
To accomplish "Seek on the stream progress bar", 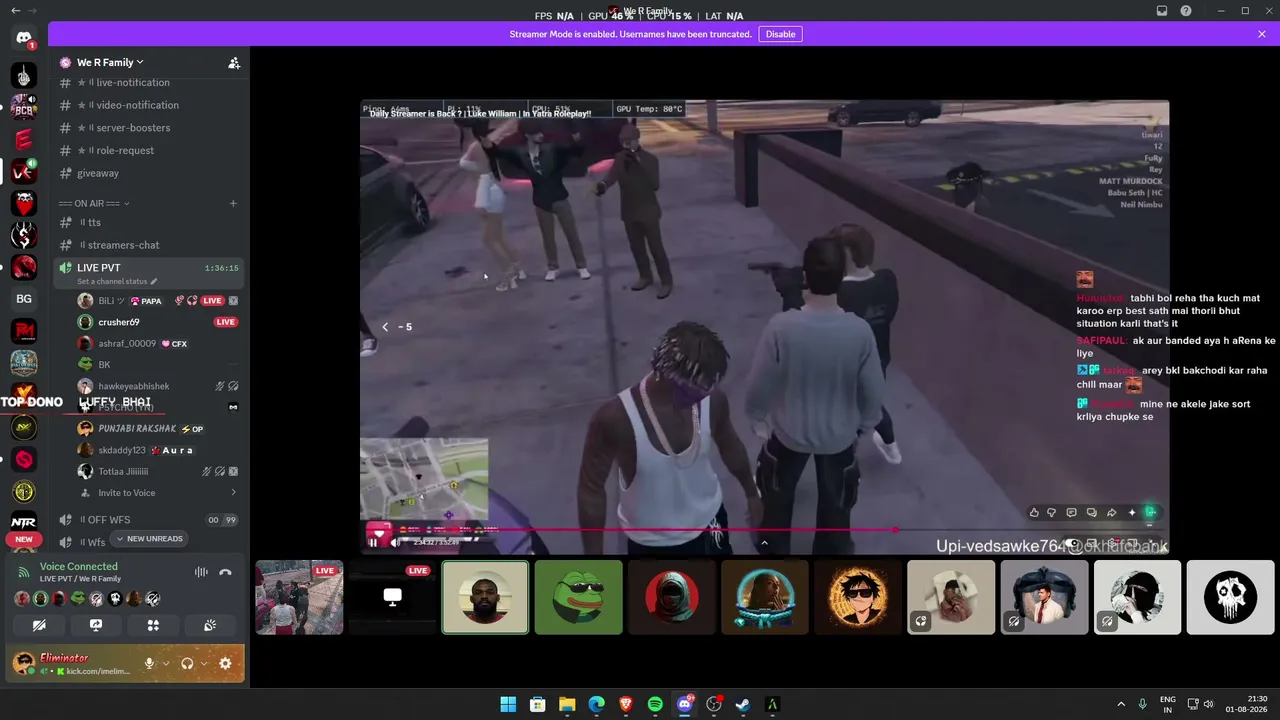I will [x=764, y=530].
